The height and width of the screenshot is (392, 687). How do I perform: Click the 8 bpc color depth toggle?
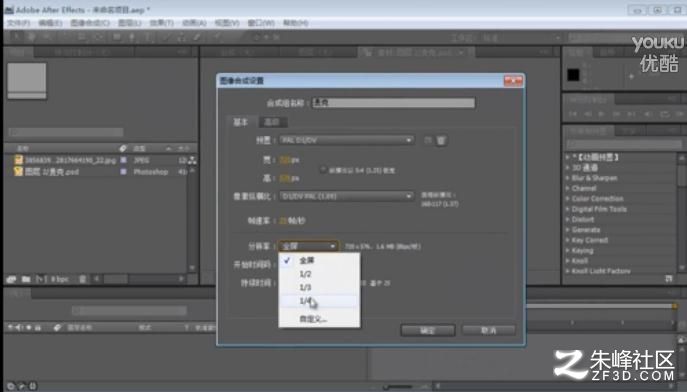[x=59, y=279]
